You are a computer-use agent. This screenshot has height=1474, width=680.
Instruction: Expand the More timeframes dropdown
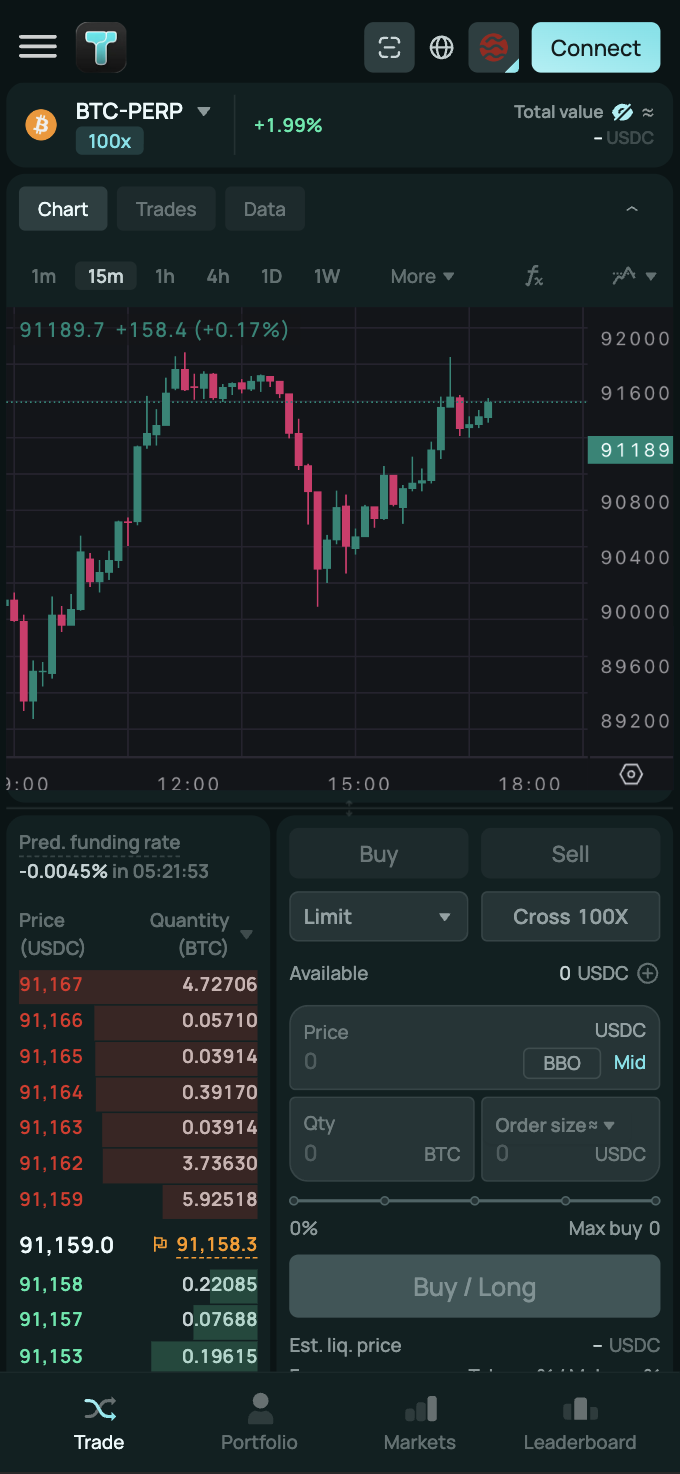pyautogui.click(x=422, y=276)
